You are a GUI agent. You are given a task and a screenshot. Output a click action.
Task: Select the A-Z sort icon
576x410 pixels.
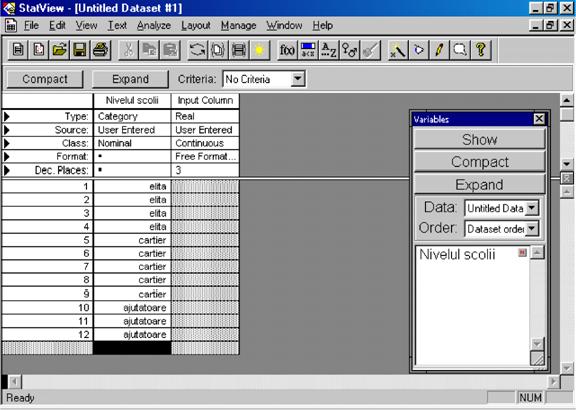pos(329,50)
